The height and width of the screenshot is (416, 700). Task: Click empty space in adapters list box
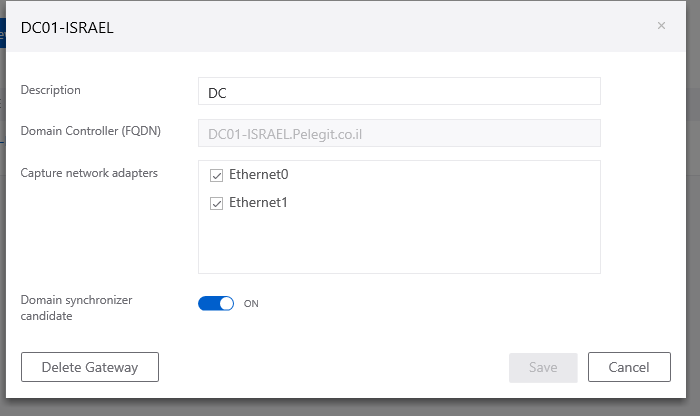tap(399, 243)
